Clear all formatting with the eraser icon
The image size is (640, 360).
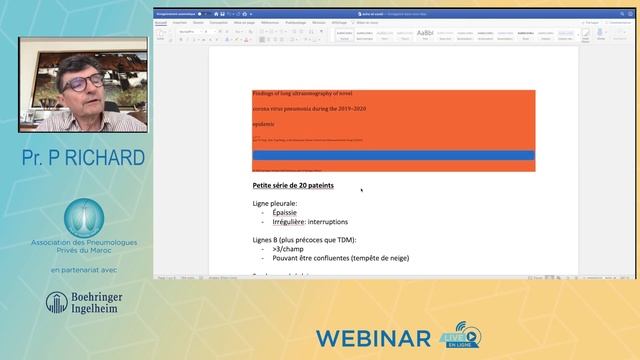pos(250,32)
